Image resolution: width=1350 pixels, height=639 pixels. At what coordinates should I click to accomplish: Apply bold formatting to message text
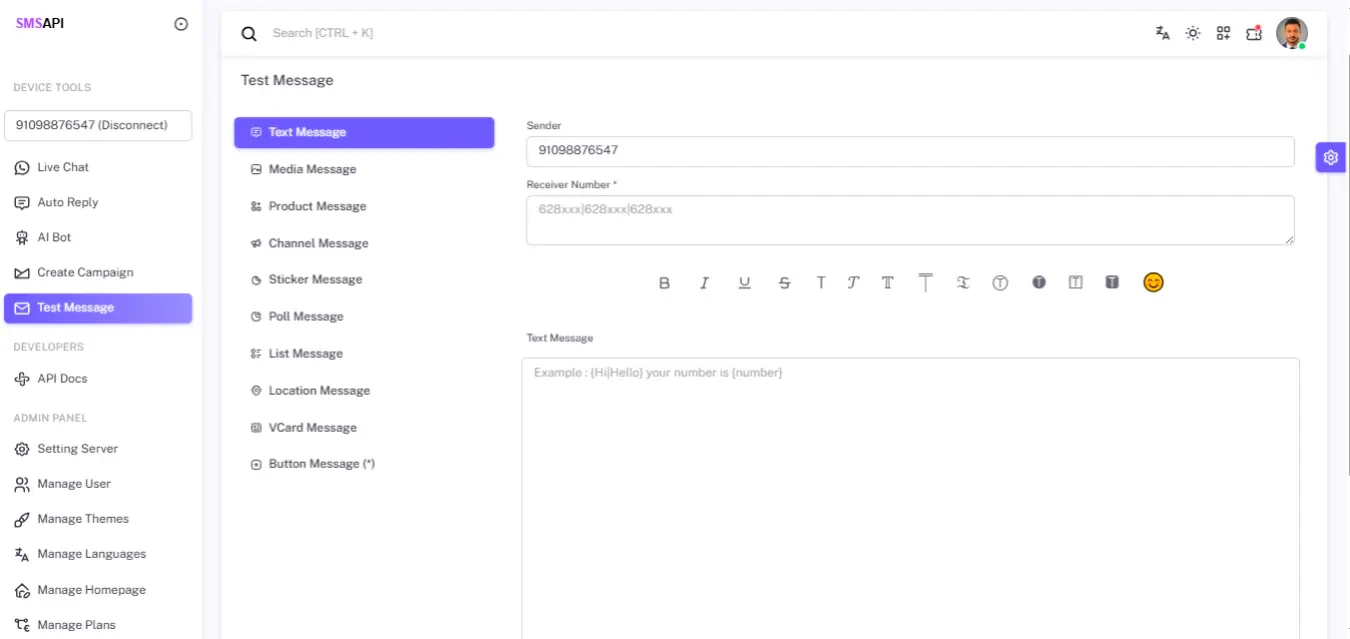pos(664,283)
